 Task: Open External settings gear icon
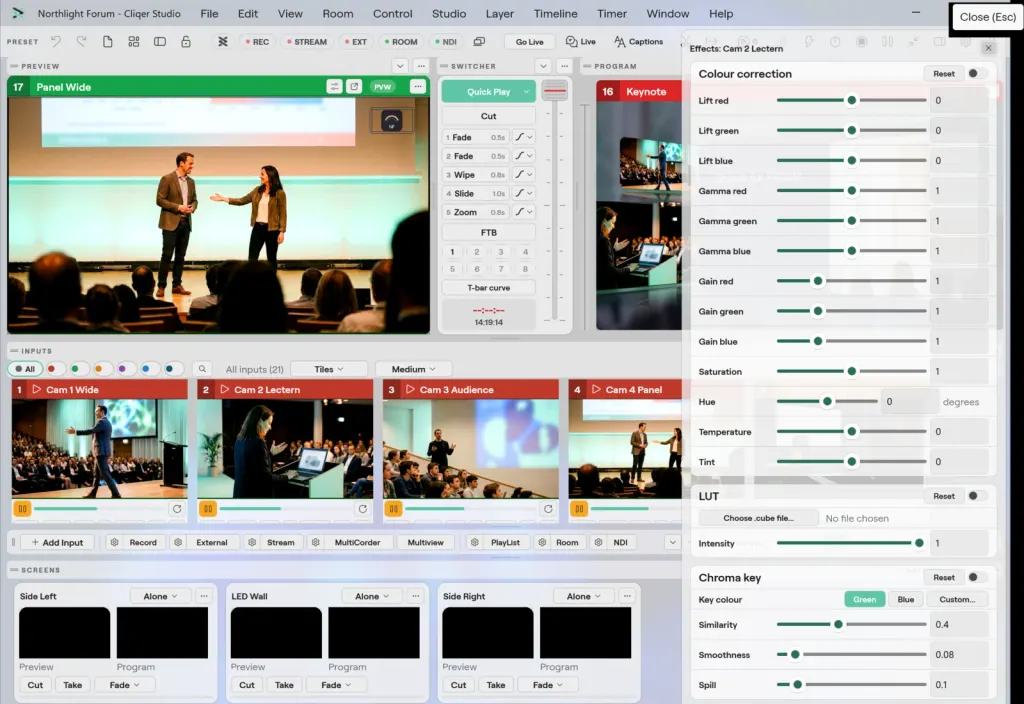(x=178, y=542)
